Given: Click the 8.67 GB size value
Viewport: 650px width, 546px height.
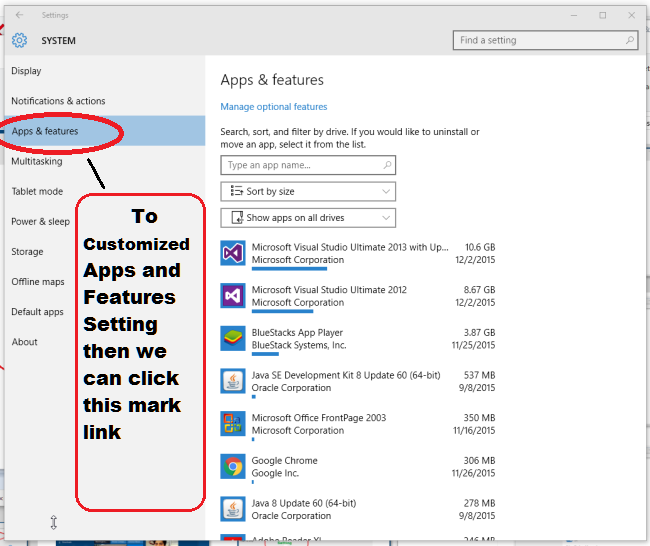Looking at the screenshot, I should click(x=479, y=290).
